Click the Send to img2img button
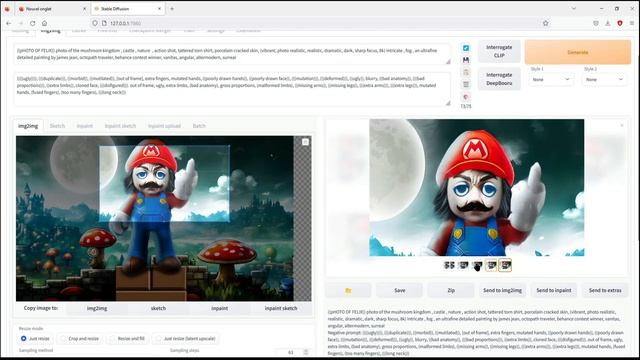Screen dimensions: 640x360 pos(502,290)
